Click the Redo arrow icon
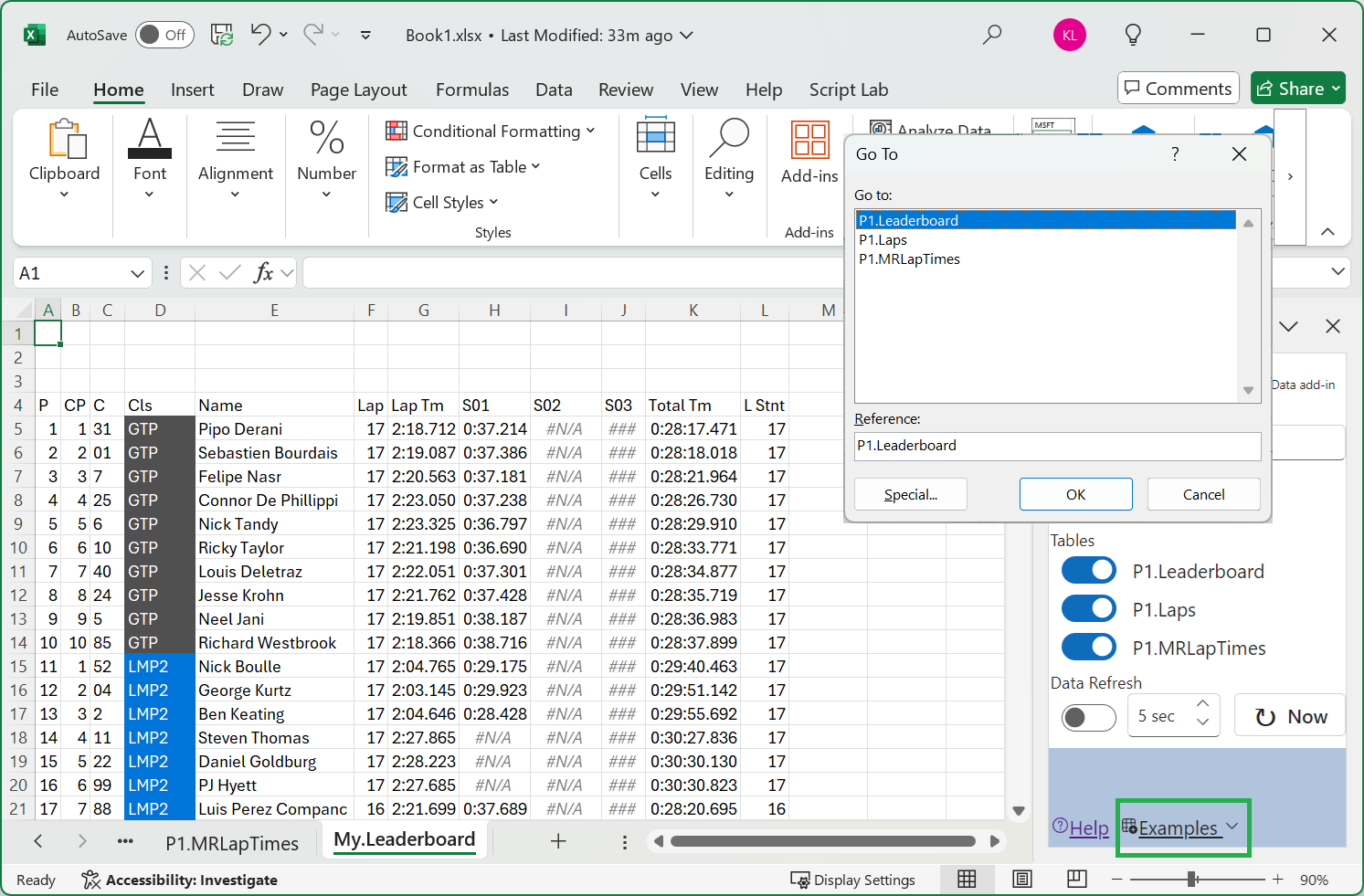 pos(313,35)
